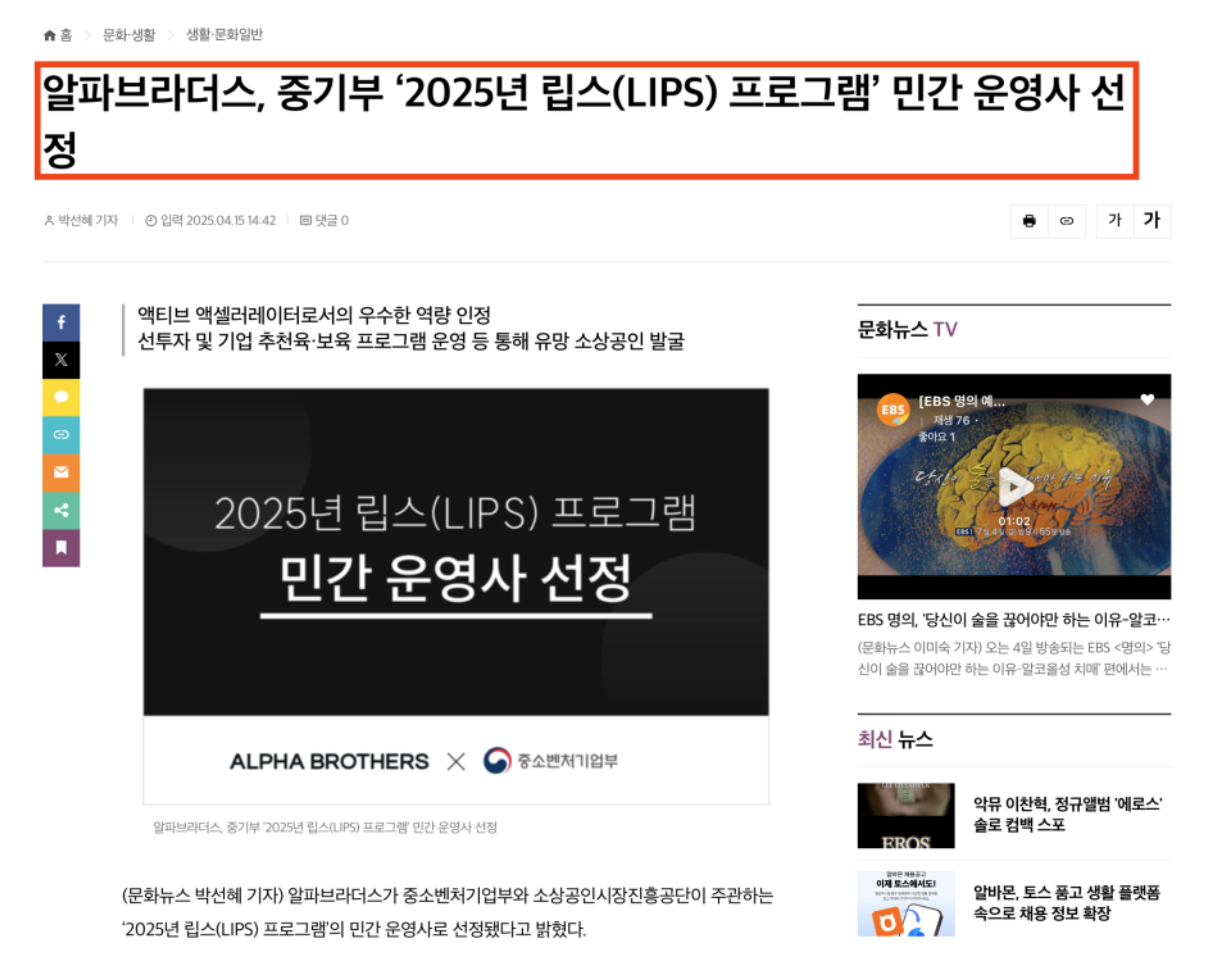Share article on Facebook

pyautogui.click(x=61, y=322)
